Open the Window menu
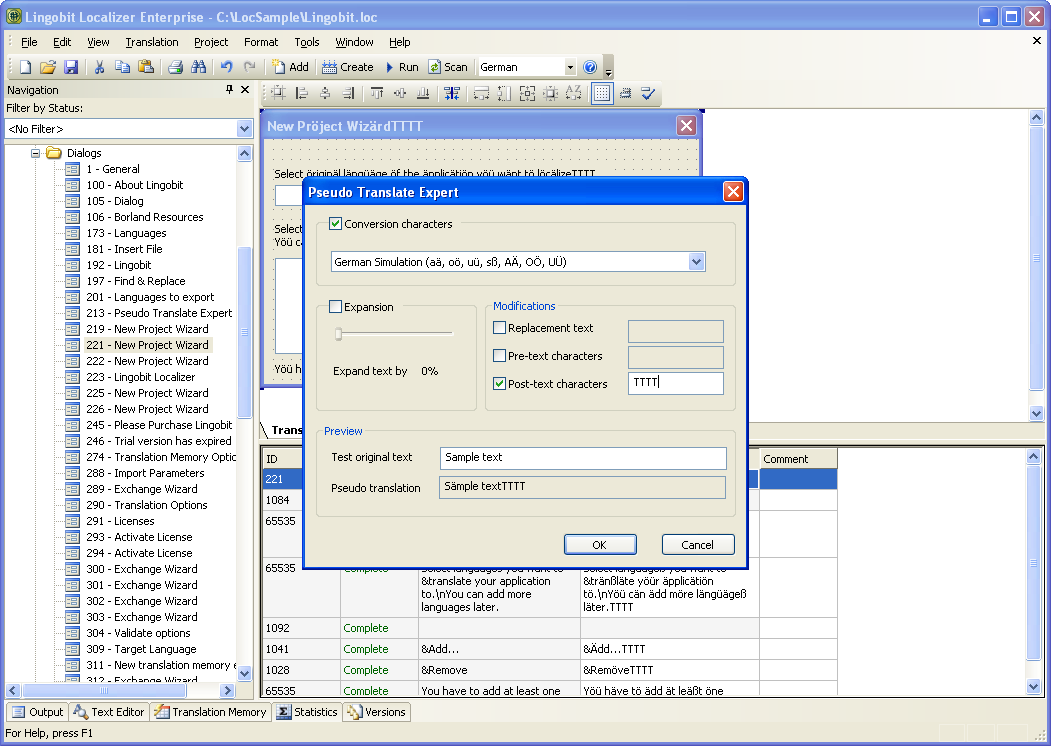This screenshot has height=746, width=1051. pos(354,42)
